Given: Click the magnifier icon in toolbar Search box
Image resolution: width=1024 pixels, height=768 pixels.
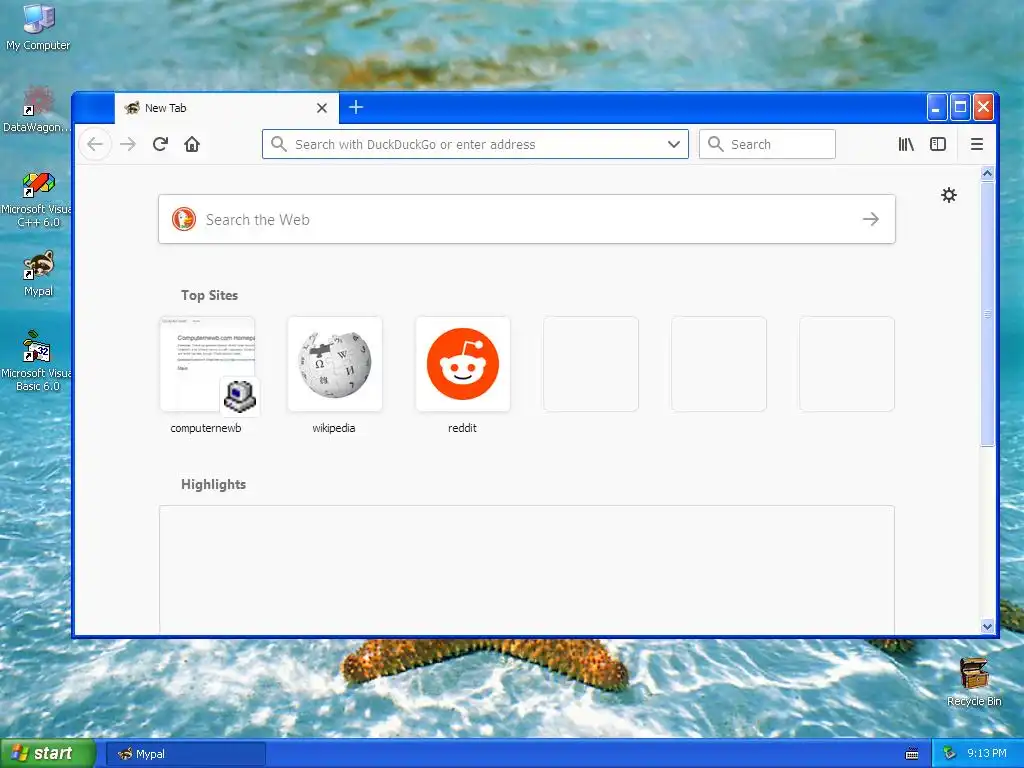Looking at the screenshot, I should tap(716, 144).
